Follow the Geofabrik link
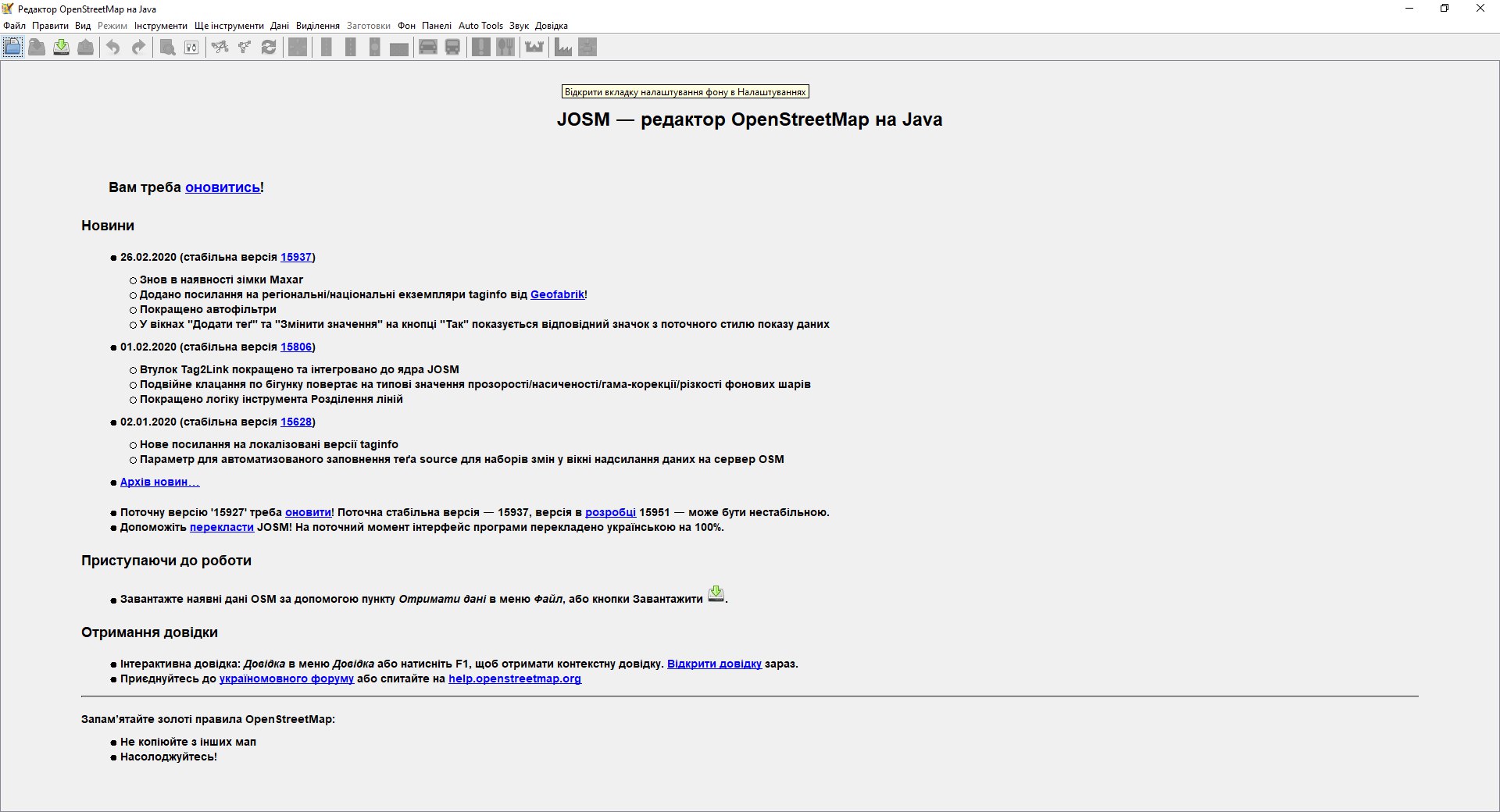Viewport: 1500px width, 812px height. click(557, 294)
